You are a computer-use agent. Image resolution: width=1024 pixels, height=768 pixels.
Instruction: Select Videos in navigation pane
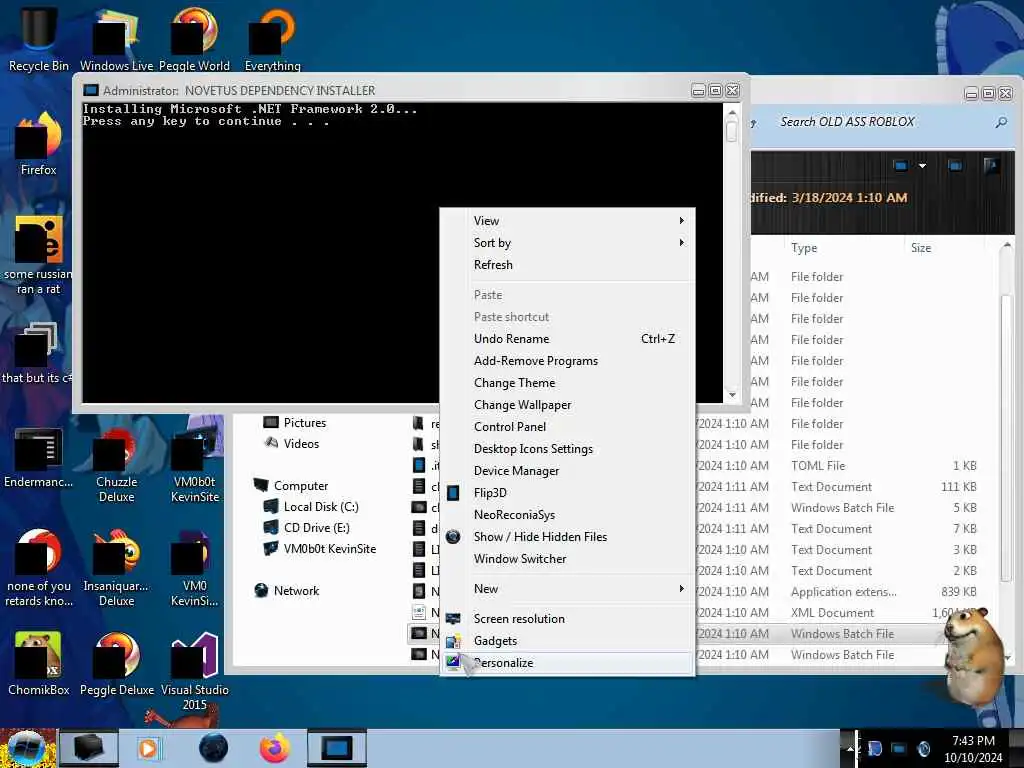292,444
